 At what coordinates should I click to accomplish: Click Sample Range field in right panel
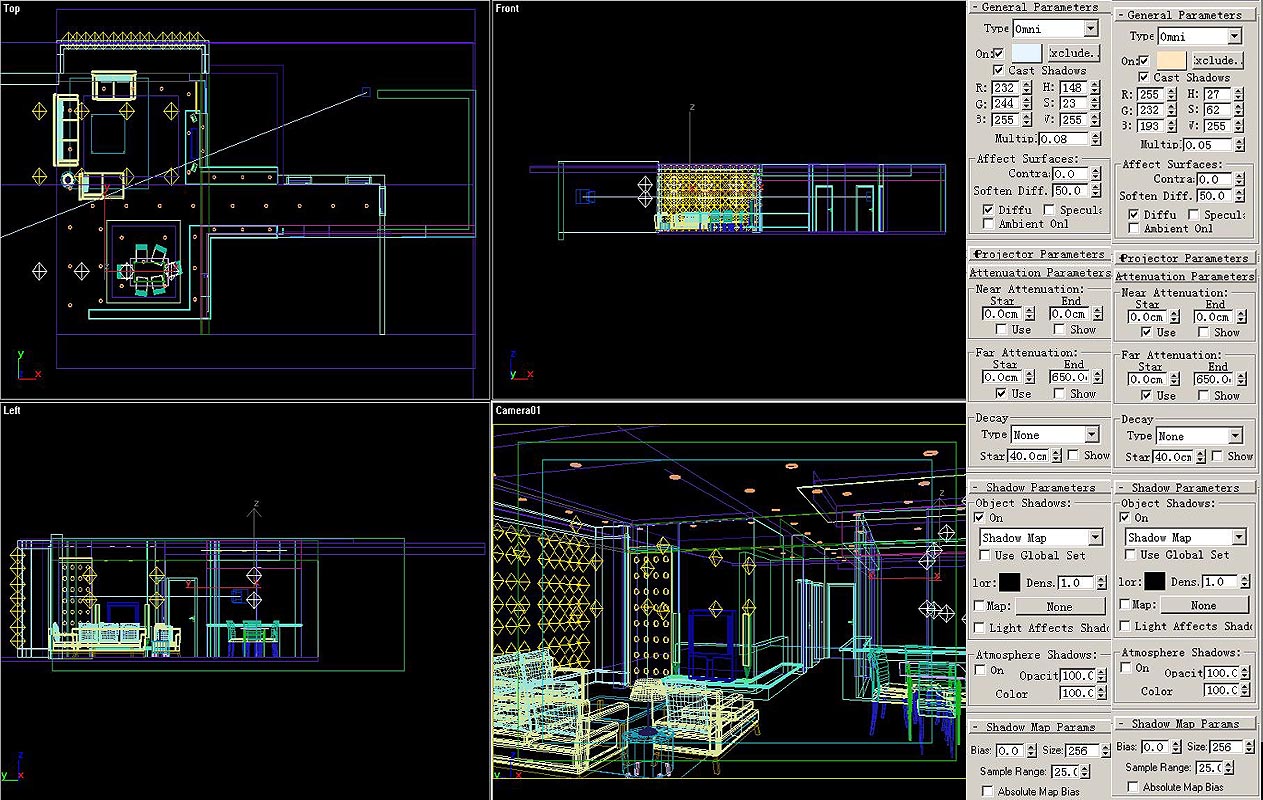coord(1210,767)
